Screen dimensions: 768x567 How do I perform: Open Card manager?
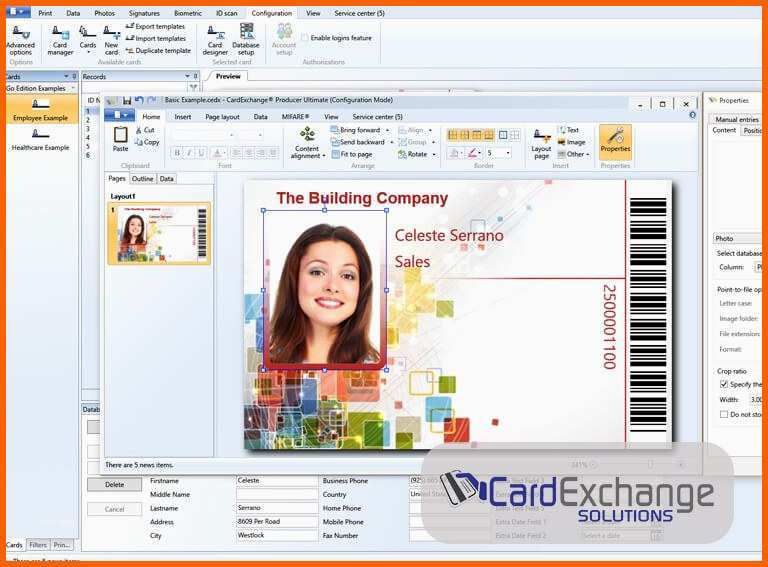[60, 41]
